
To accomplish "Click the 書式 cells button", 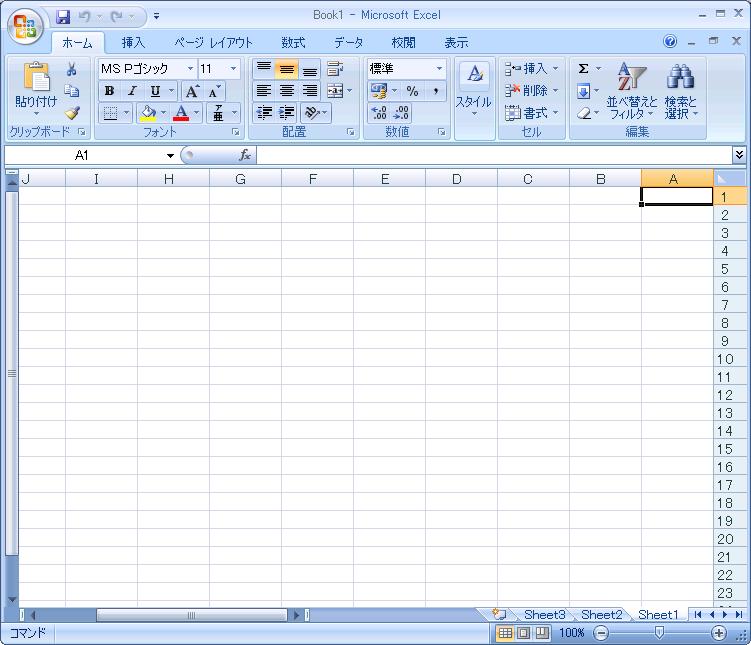I will click(x=531, y=113).
